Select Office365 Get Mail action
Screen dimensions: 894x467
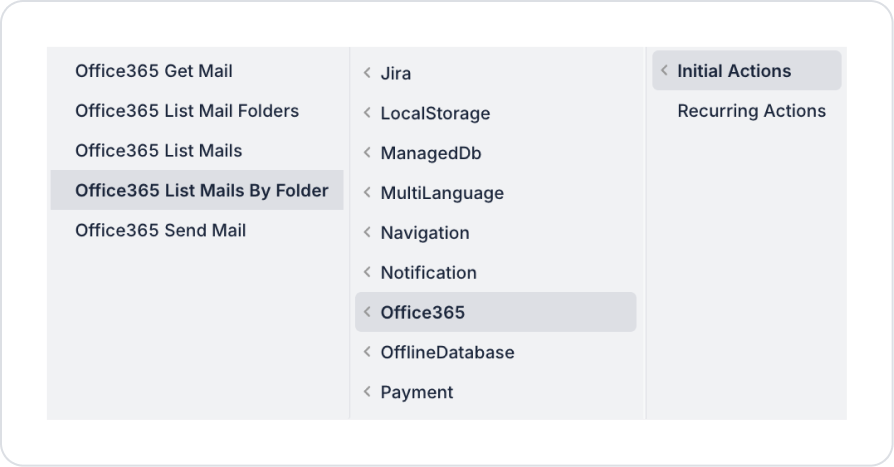[x=197, y=71]
